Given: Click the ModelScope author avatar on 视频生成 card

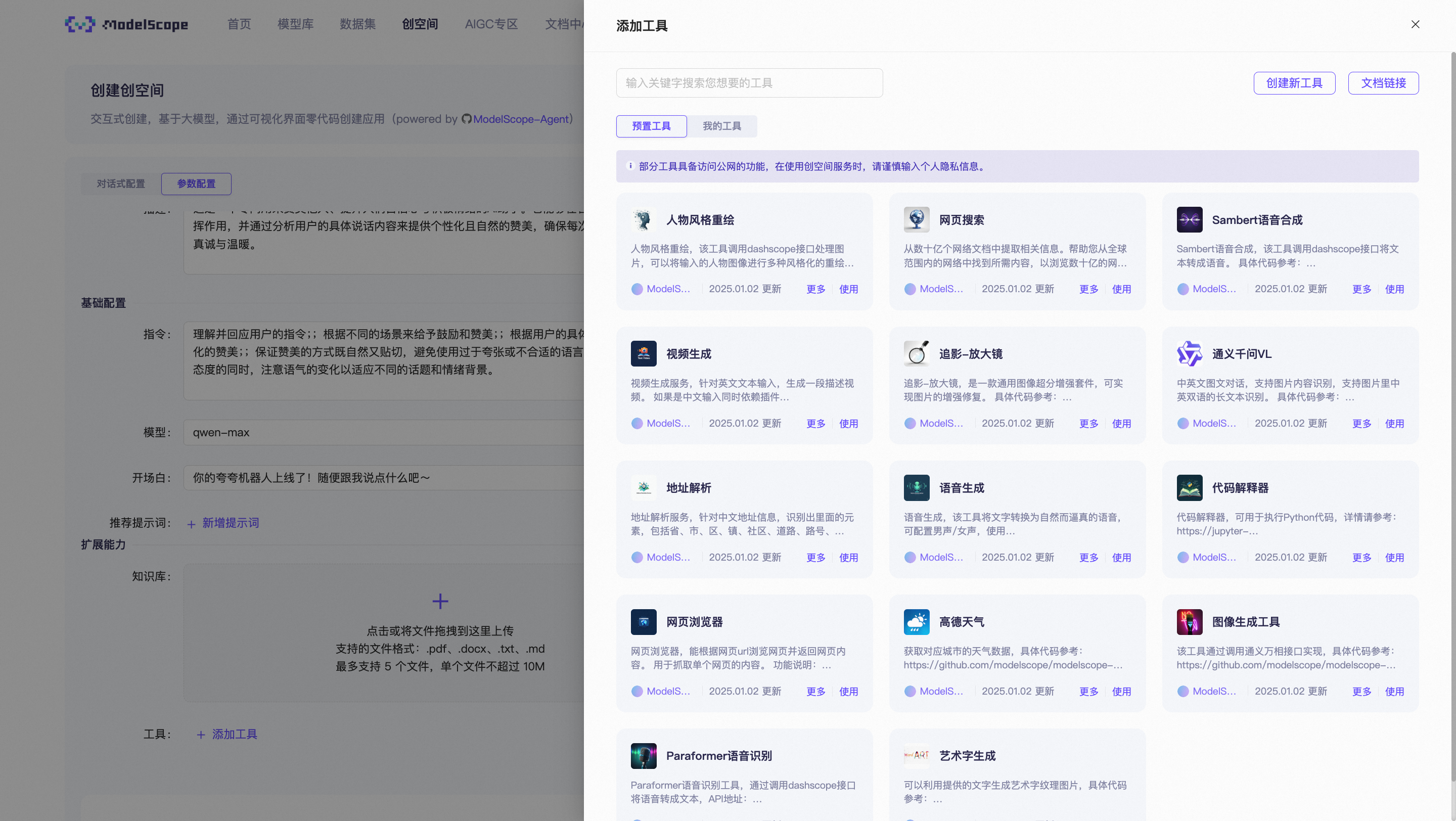Looking at the screenshot, I should 637,423.
